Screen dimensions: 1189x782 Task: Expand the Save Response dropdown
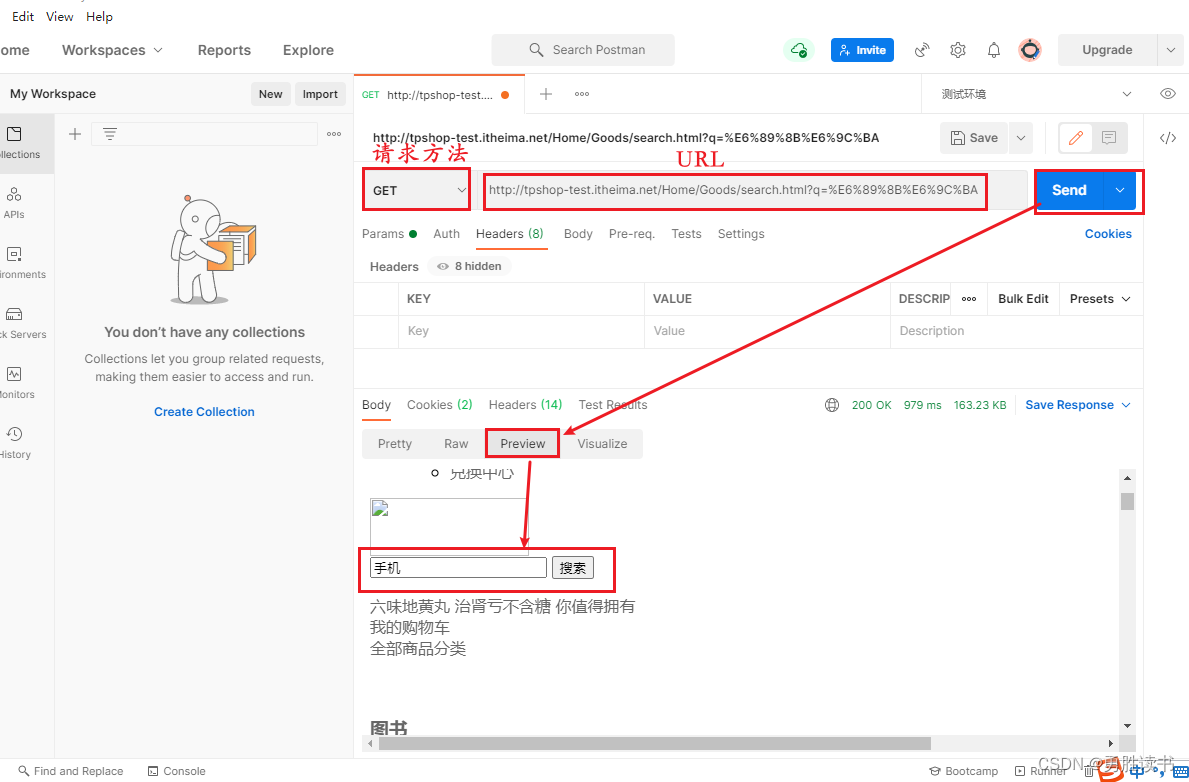(1078, 405)
